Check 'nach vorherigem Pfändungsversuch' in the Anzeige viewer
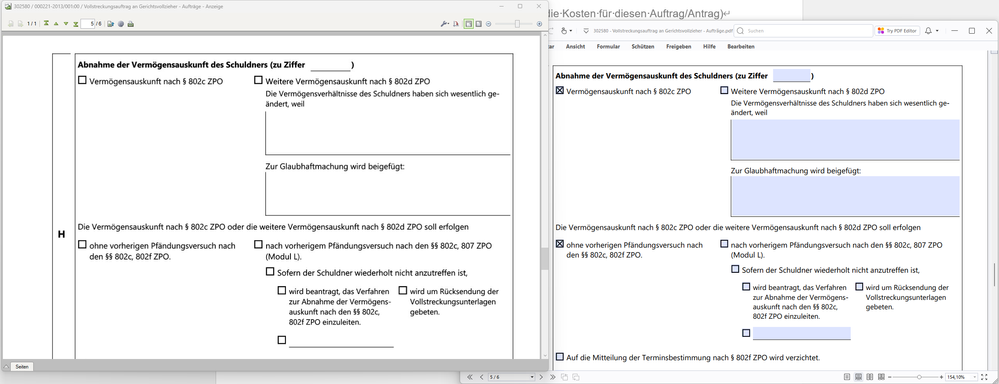 tap(258, 245)
